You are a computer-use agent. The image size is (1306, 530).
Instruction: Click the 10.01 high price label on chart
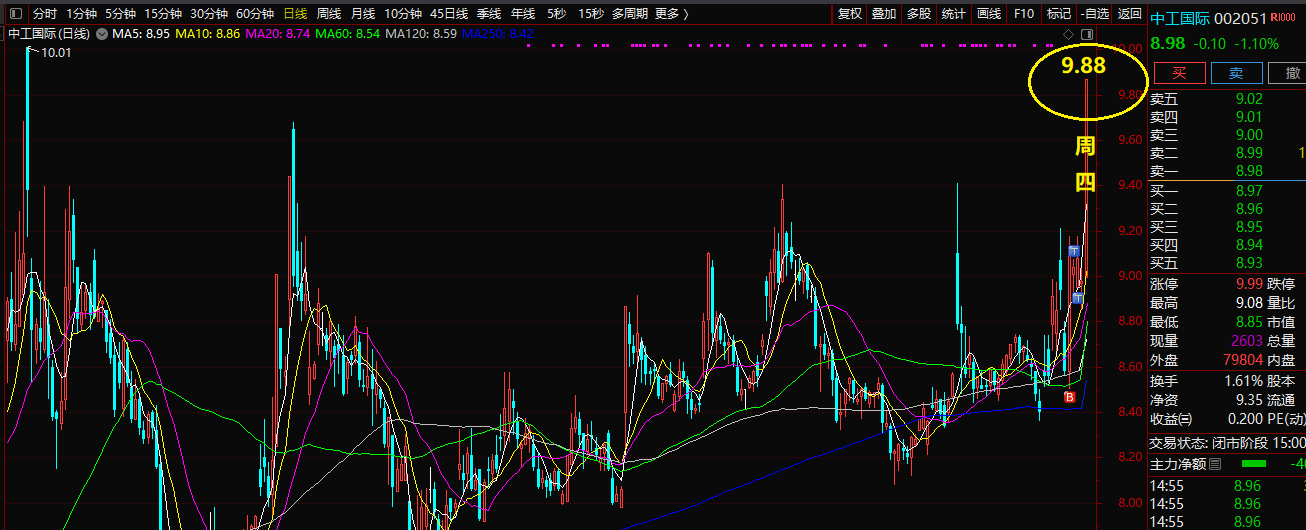pyautogui.click(x=57, y=53)
